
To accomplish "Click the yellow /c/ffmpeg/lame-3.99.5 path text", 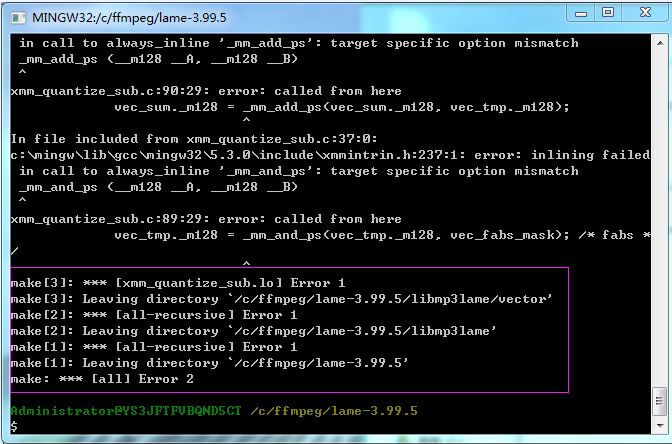I will (x=334, y=411).
